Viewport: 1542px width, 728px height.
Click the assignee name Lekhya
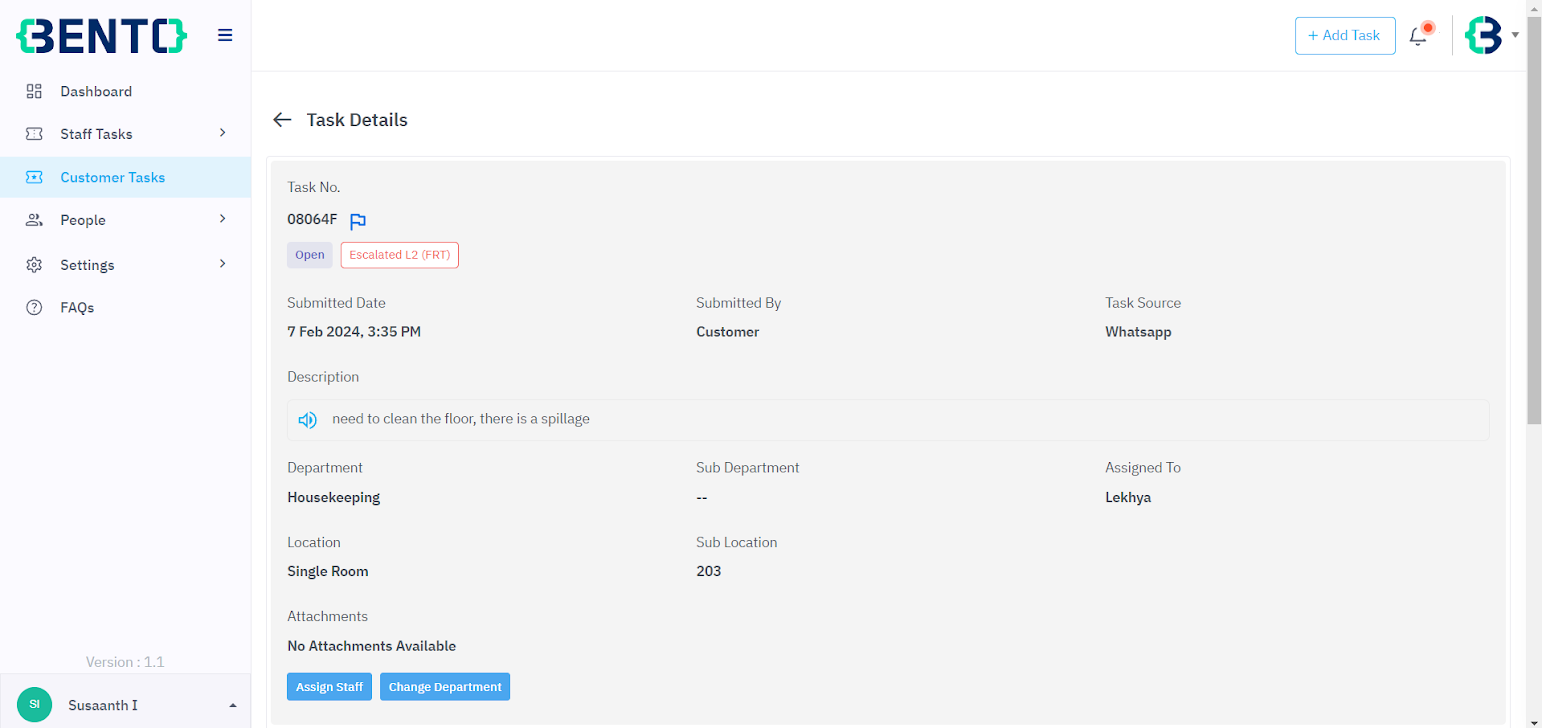pos(1128,497)
